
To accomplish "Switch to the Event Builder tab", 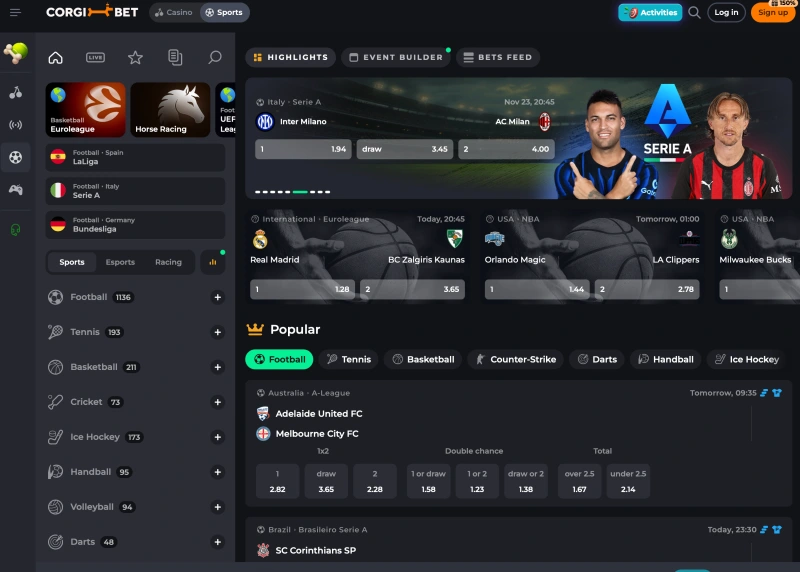I will pyautogui.click(x=396, y=57).
